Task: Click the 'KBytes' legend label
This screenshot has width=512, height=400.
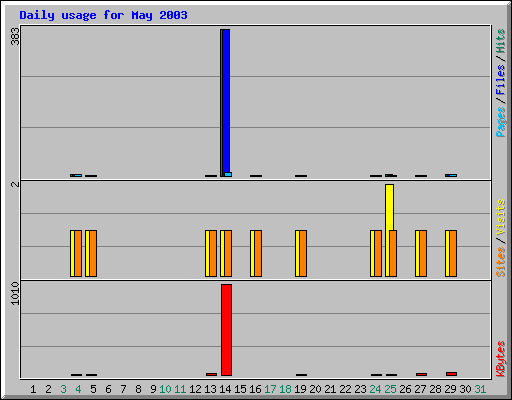Action: 500,359
